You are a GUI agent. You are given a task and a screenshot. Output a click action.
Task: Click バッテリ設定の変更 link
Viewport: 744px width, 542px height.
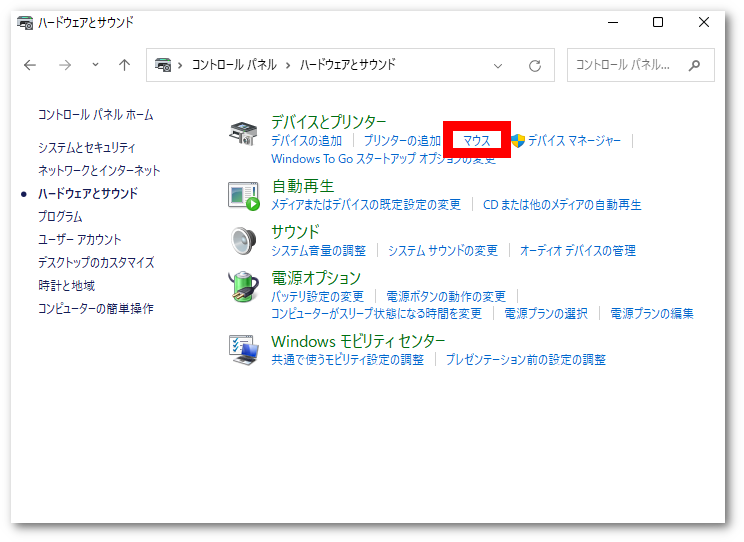317,297
